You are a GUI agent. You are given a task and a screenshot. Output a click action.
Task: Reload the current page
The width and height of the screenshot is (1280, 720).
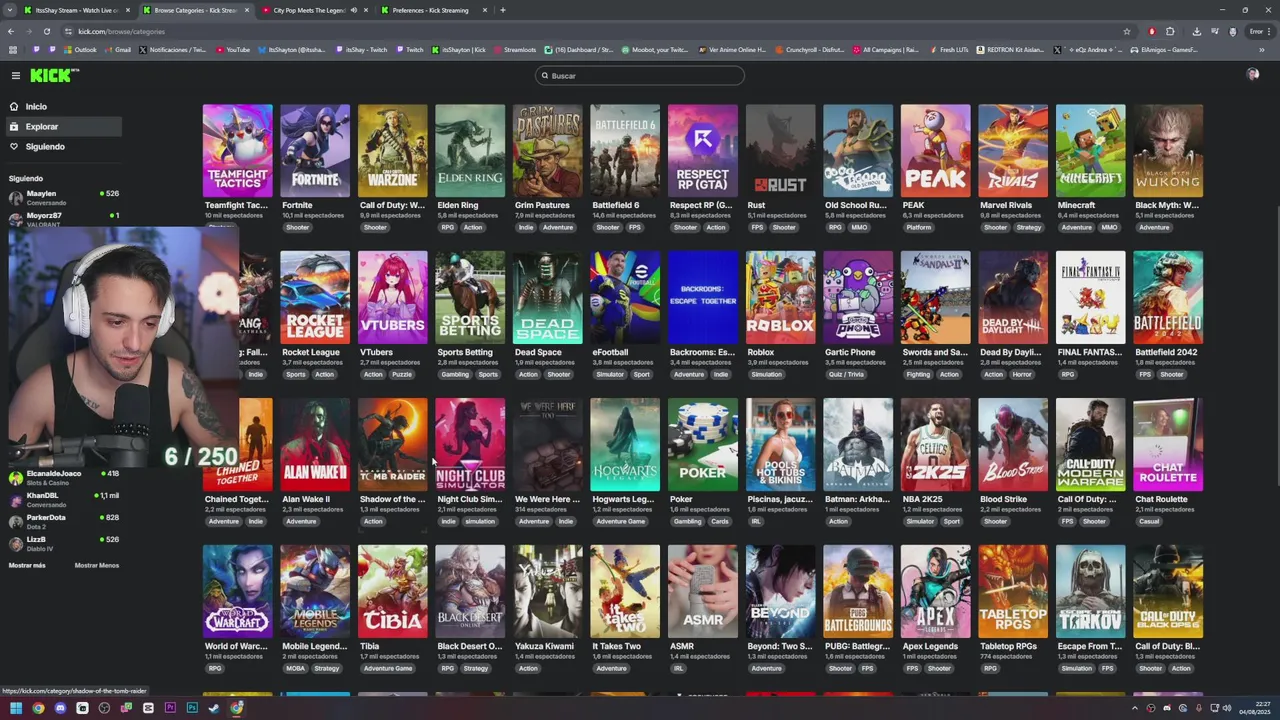coord(47,31)
